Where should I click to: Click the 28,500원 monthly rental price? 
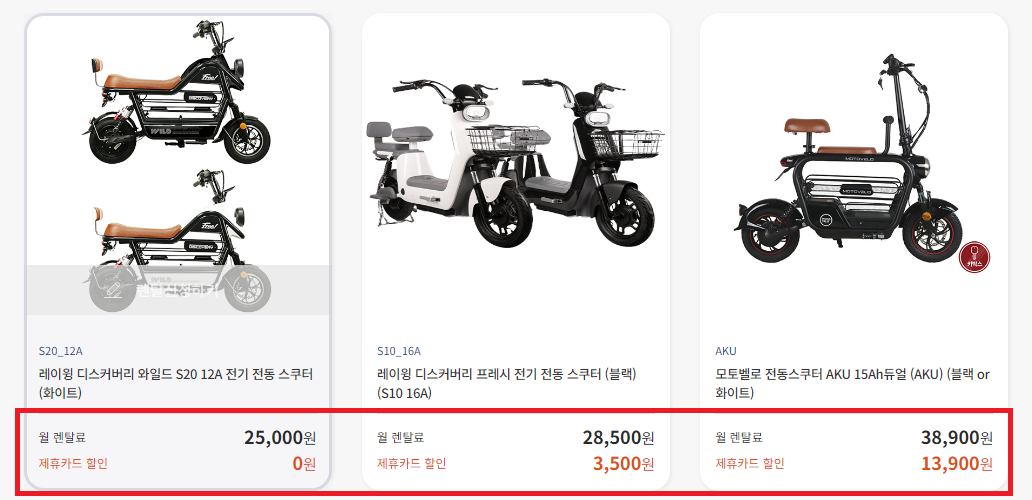[x=618, y=438]
